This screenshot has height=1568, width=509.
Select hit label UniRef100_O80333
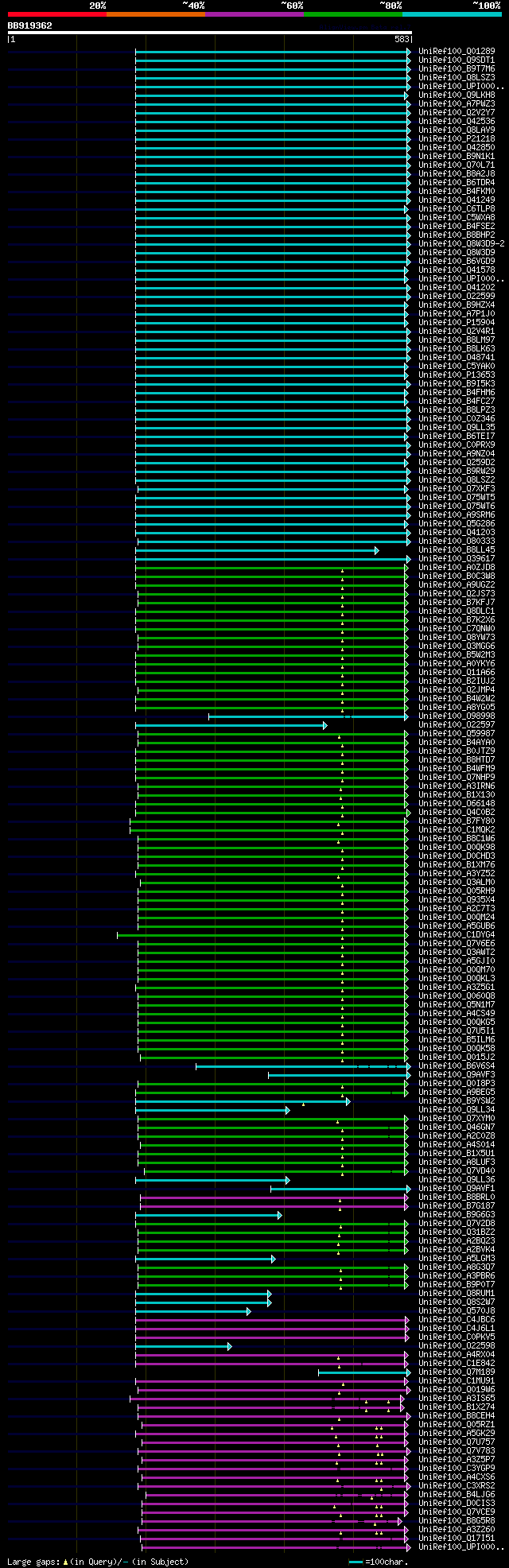point(457,541)
